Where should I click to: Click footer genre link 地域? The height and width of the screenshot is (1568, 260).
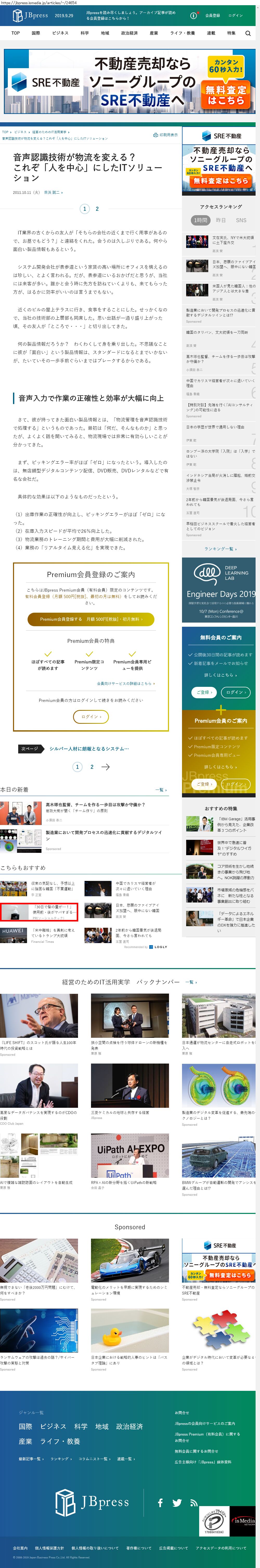click(102, 1427)
